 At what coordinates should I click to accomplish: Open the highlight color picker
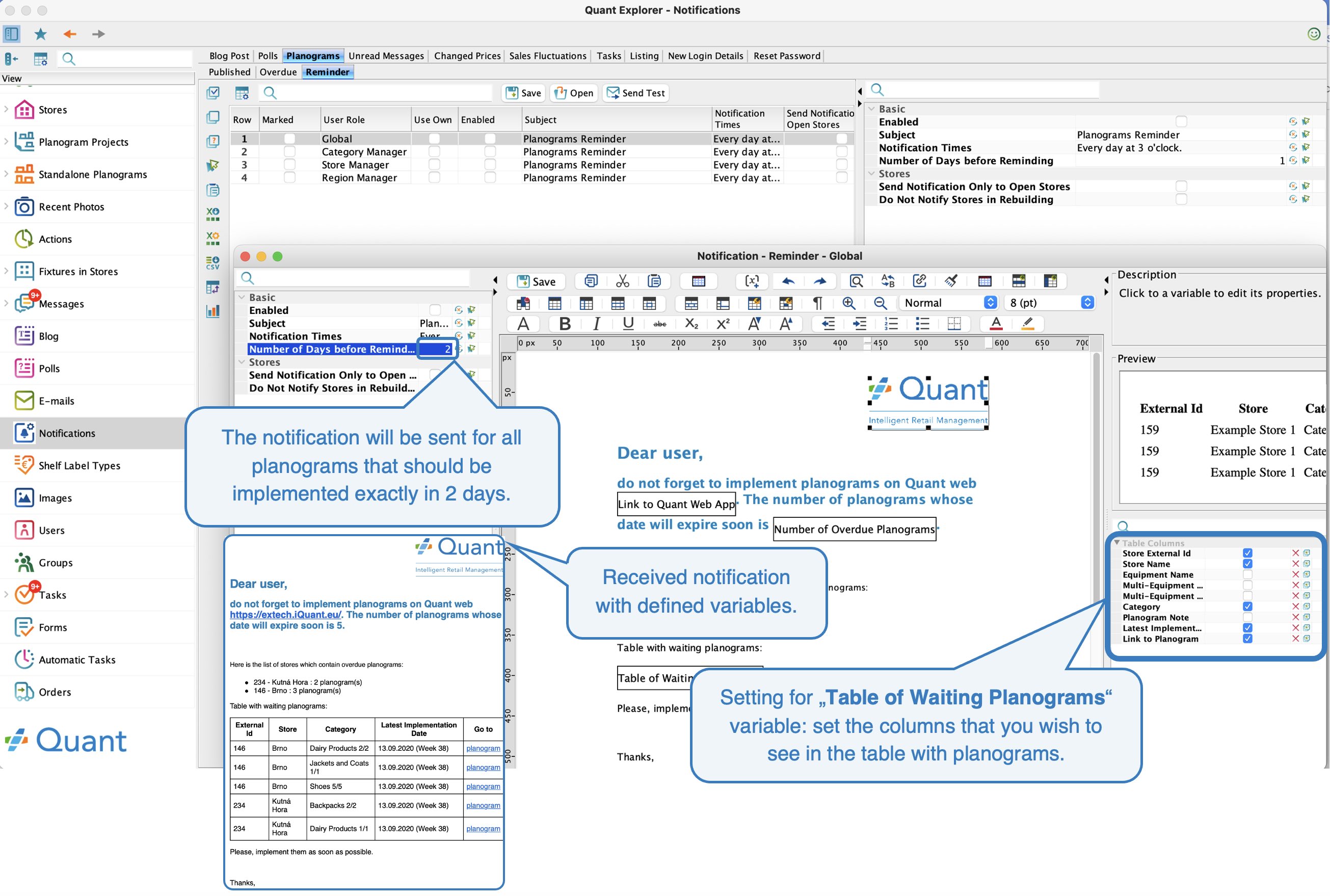1028,324
